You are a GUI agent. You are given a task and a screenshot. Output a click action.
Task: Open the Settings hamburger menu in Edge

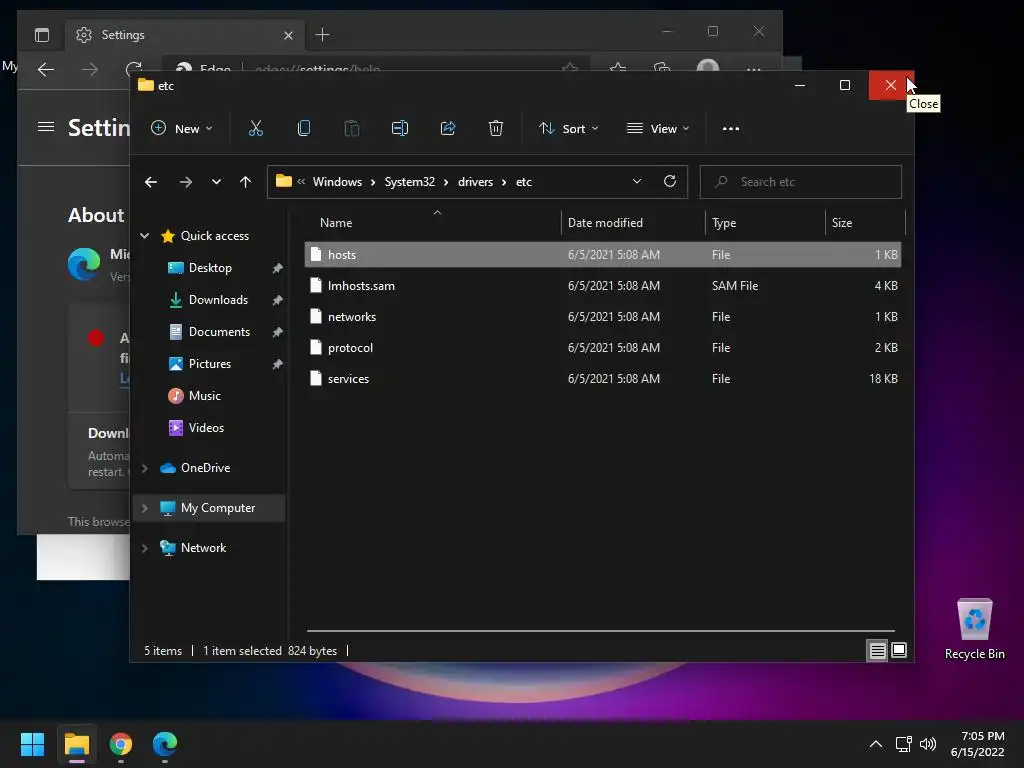pyautogui.click(x=46, y=127)
